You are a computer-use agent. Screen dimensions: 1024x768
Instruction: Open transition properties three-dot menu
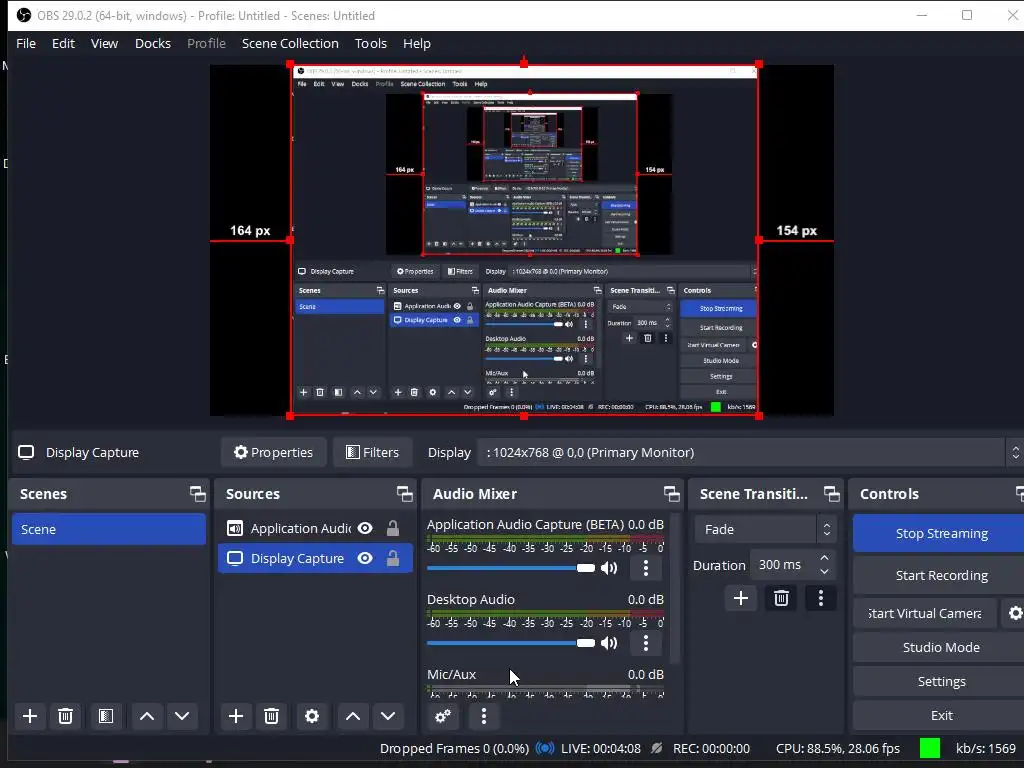[x=821, y=598]
